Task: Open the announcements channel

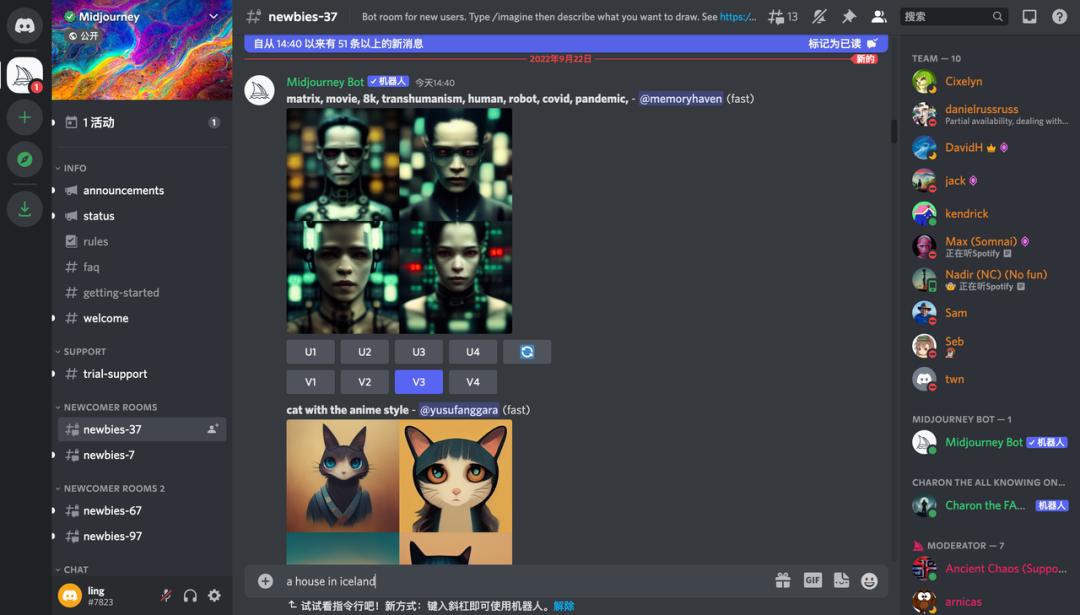Action: coord(142,190)
